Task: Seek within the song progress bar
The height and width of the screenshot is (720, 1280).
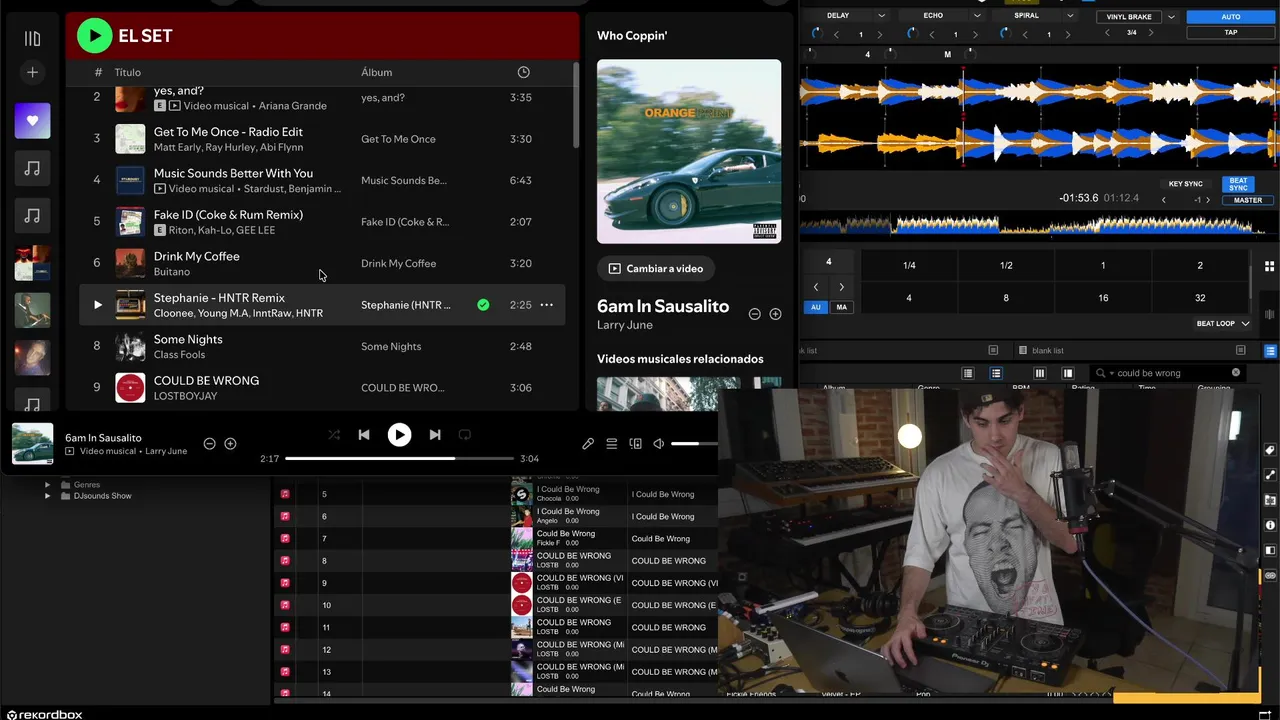Action: (x=399, y=458)
